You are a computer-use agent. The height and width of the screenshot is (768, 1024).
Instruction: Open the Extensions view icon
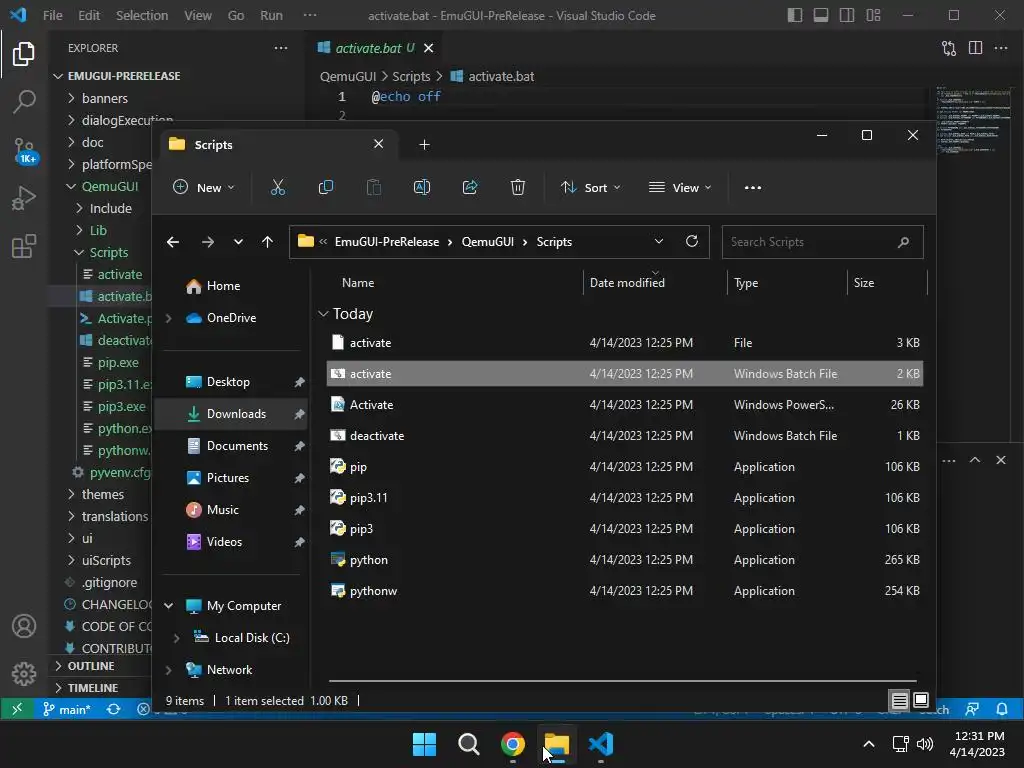coord(24,246)
